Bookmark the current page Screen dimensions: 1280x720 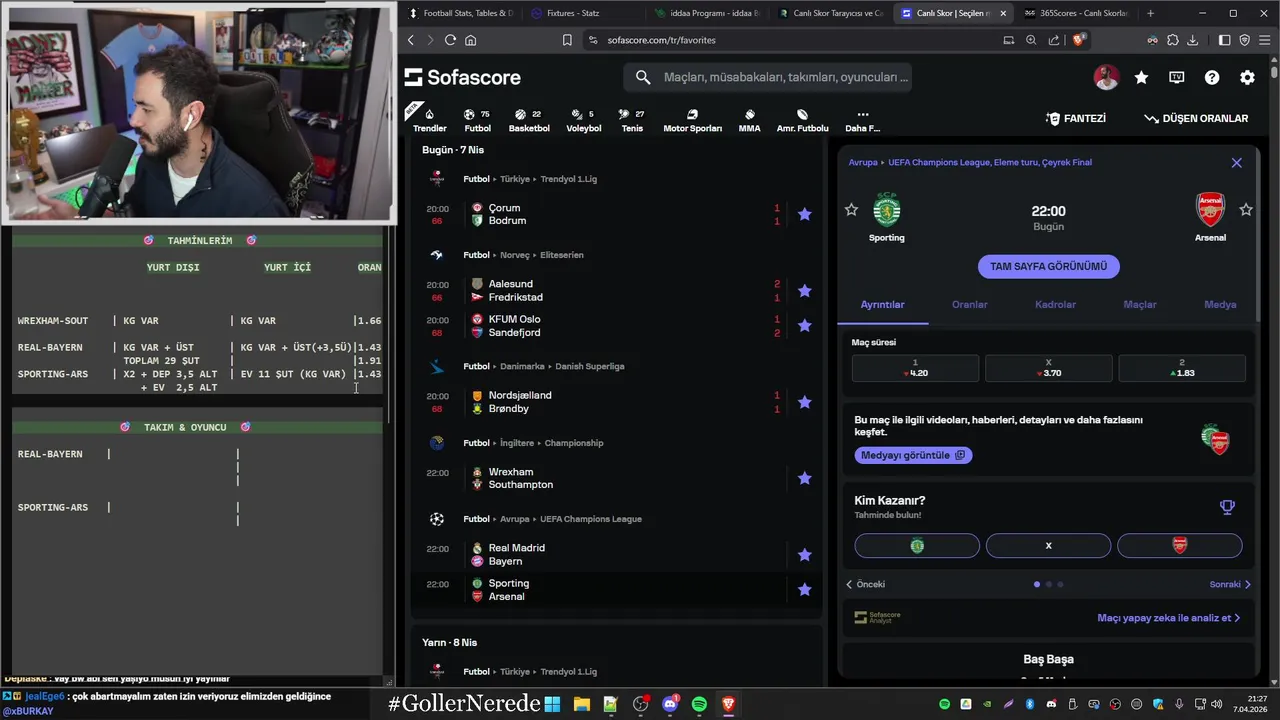[x=567, y=40]
